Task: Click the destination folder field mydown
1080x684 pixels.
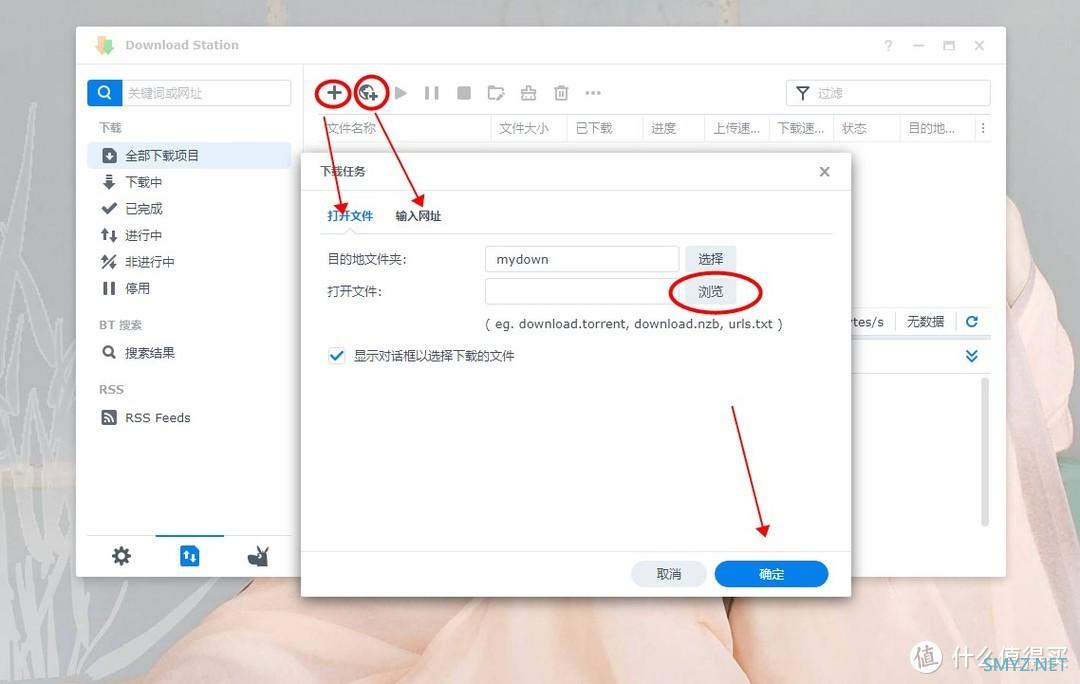Action: tap(582, 259)
